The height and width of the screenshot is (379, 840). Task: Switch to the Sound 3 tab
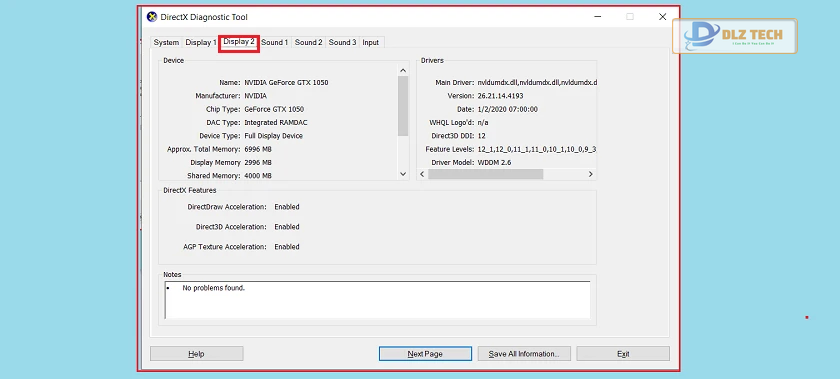point(342,42)
